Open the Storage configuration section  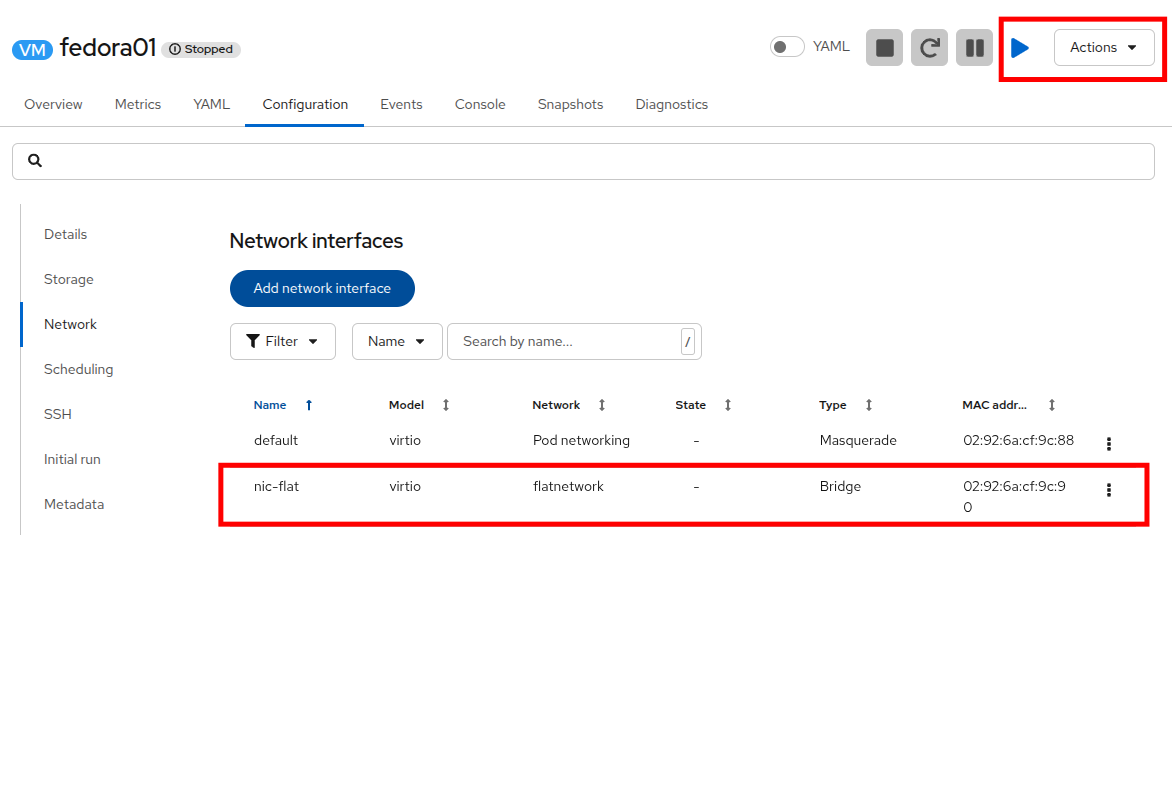(x=69, y=279)
